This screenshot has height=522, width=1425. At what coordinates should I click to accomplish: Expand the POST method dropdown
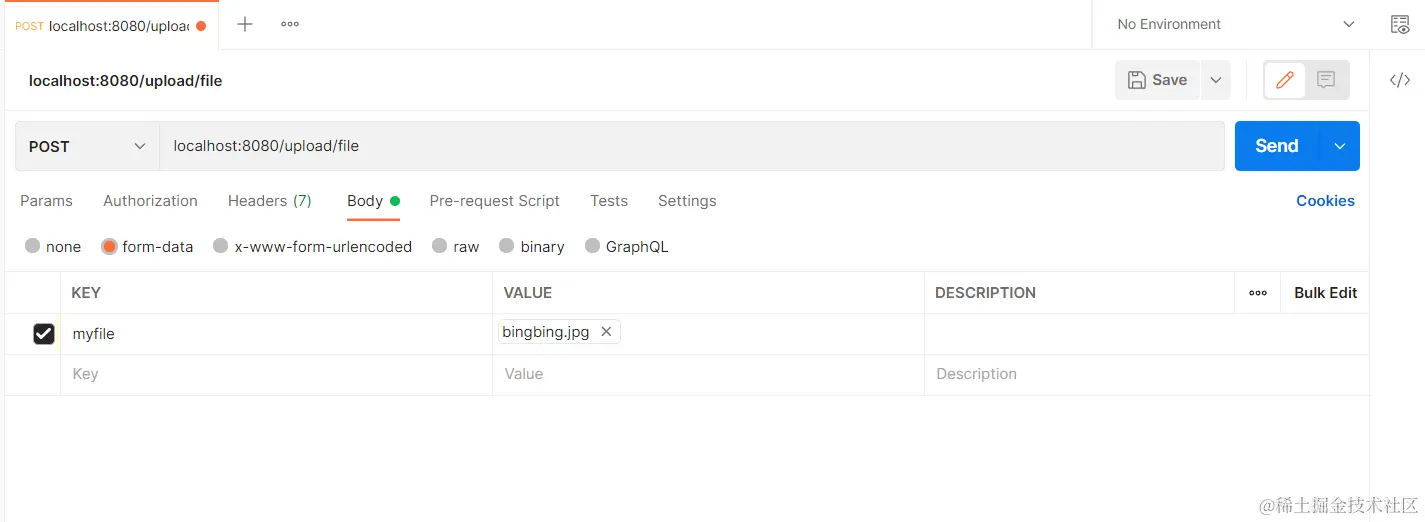(87, 146)
